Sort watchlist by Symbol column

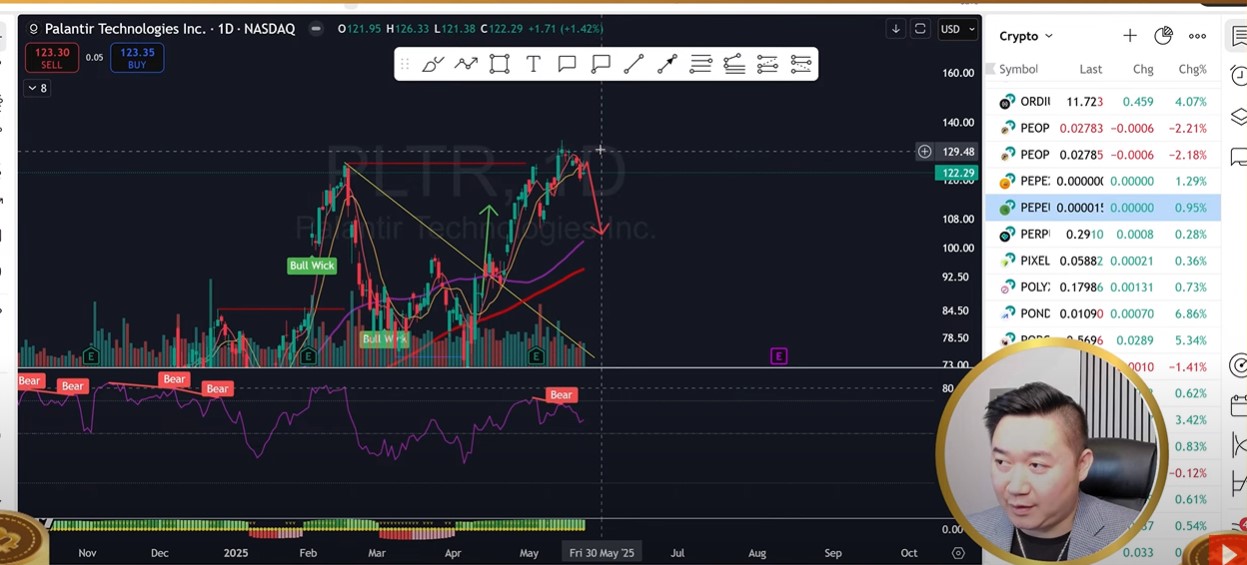pos(1018,69)
